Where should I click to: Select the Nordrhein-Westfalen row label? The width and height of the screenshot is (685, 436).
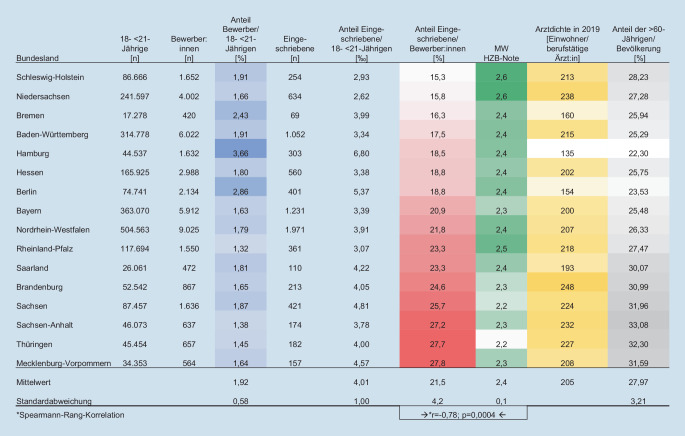pos(53,230)
